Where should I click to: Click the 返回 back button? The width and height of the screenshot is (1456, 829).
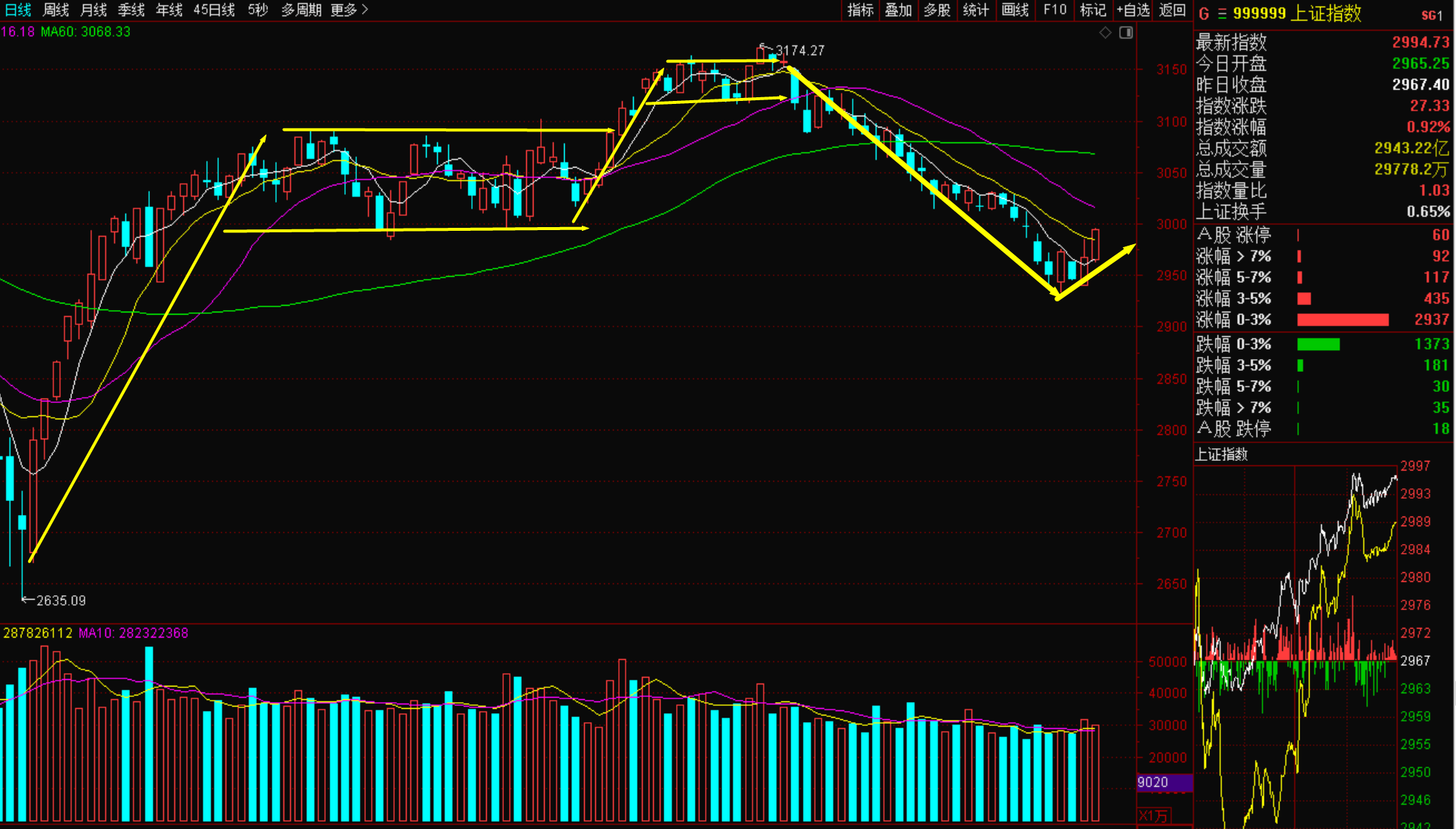pyautogui.click(x=1173, y=10)
